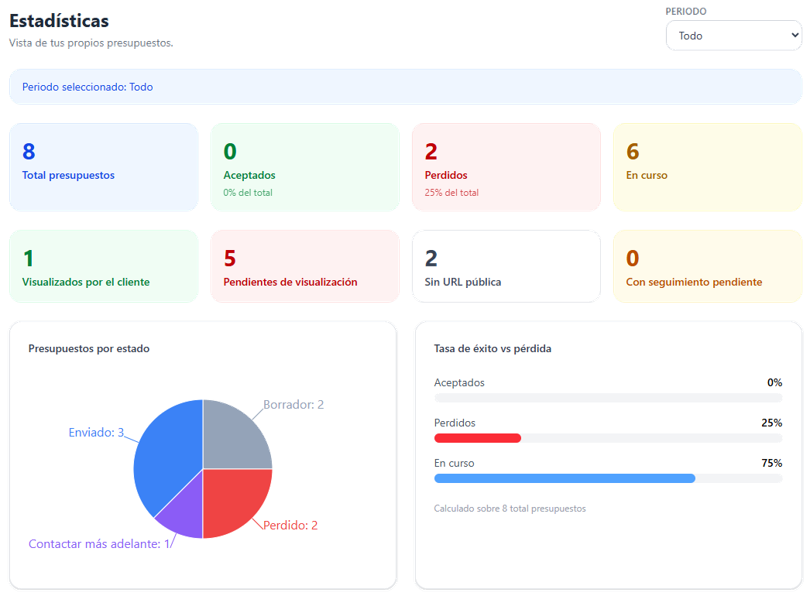The height and width of the screenshot is (596, 810).
Task: Click the black Sin URL pública card
Action: (x=506, y=266)
